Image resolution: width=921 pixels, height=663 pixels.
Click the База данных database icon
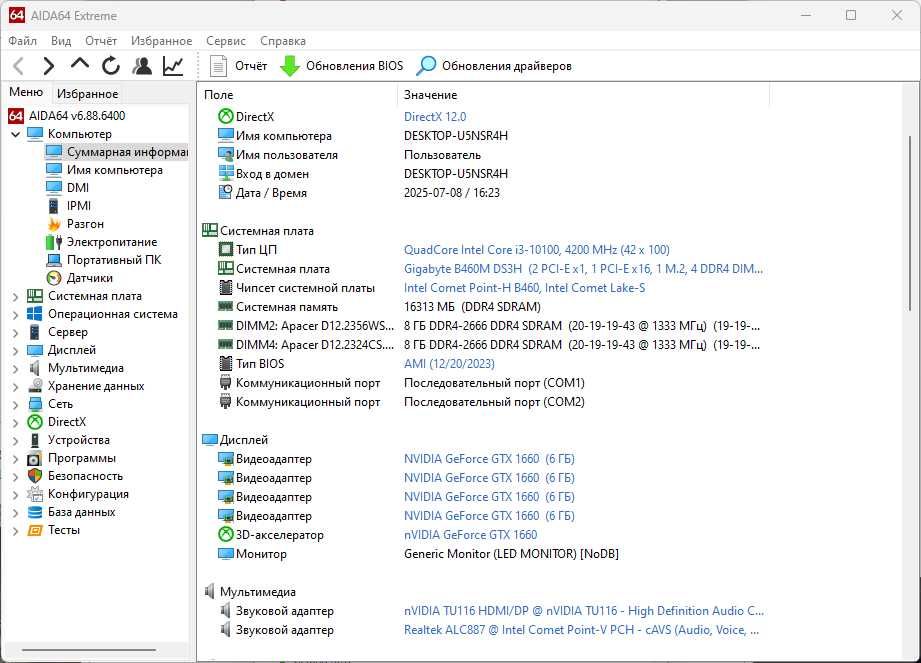pos(35,512)
